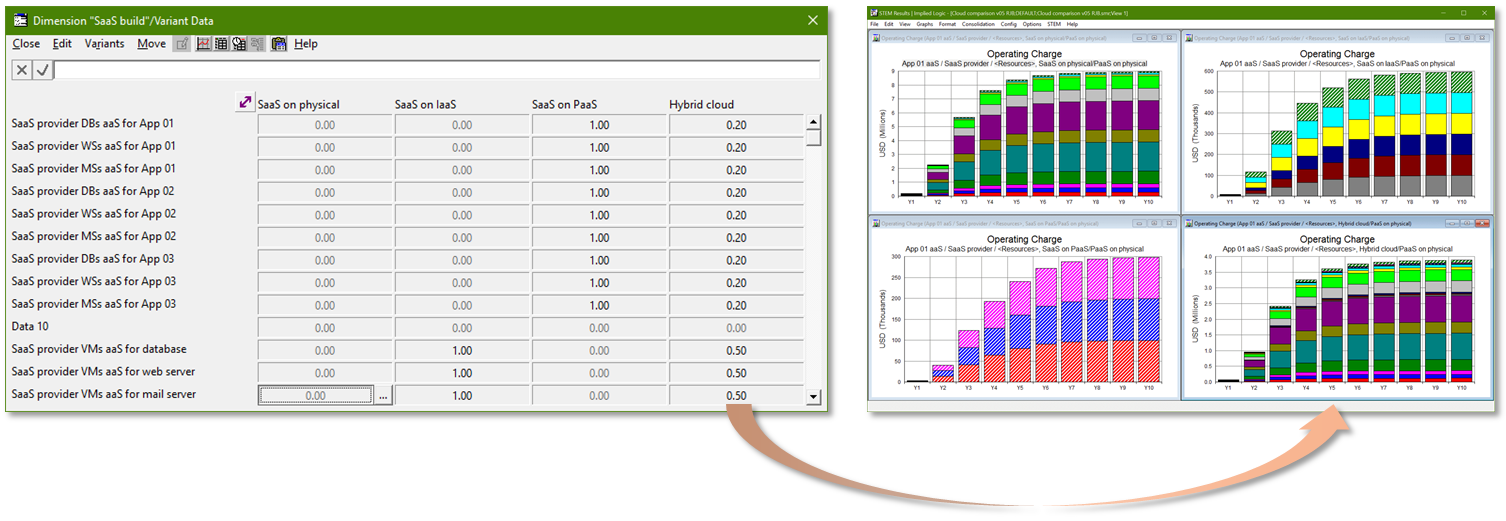Click the table scrollbar up arrow
The image size is (1506, 521).
click(x=813, y=123)
